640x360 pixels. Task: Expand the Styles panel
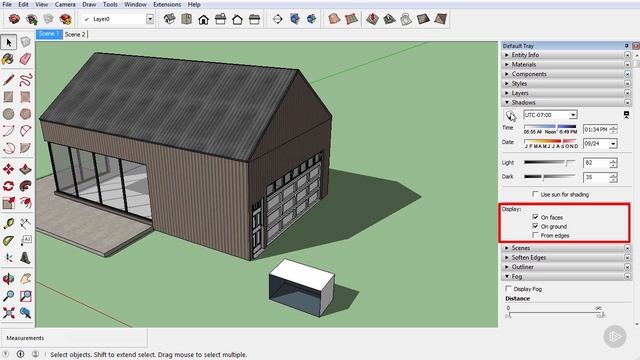coord(507,83)
